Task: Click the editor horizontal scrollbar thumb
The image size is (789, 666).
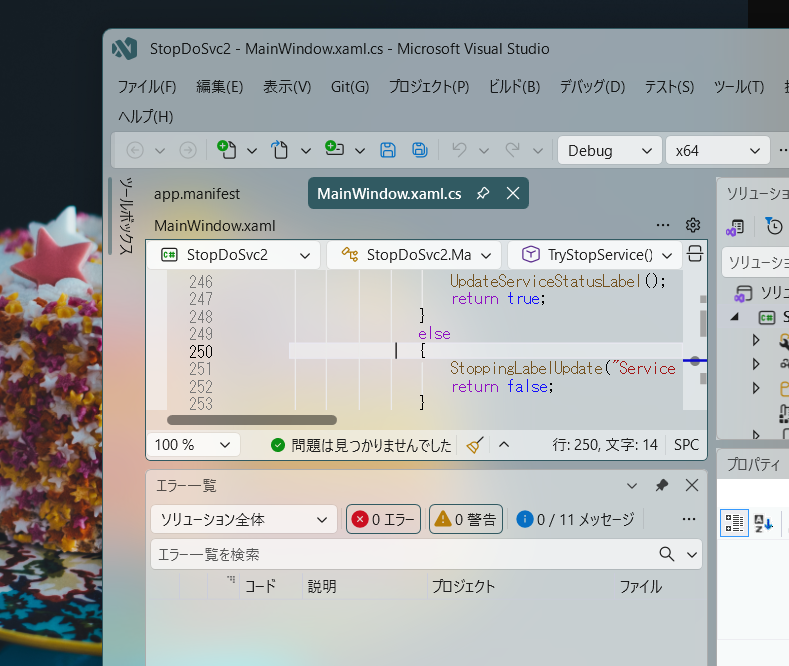Action: (252, 420)
